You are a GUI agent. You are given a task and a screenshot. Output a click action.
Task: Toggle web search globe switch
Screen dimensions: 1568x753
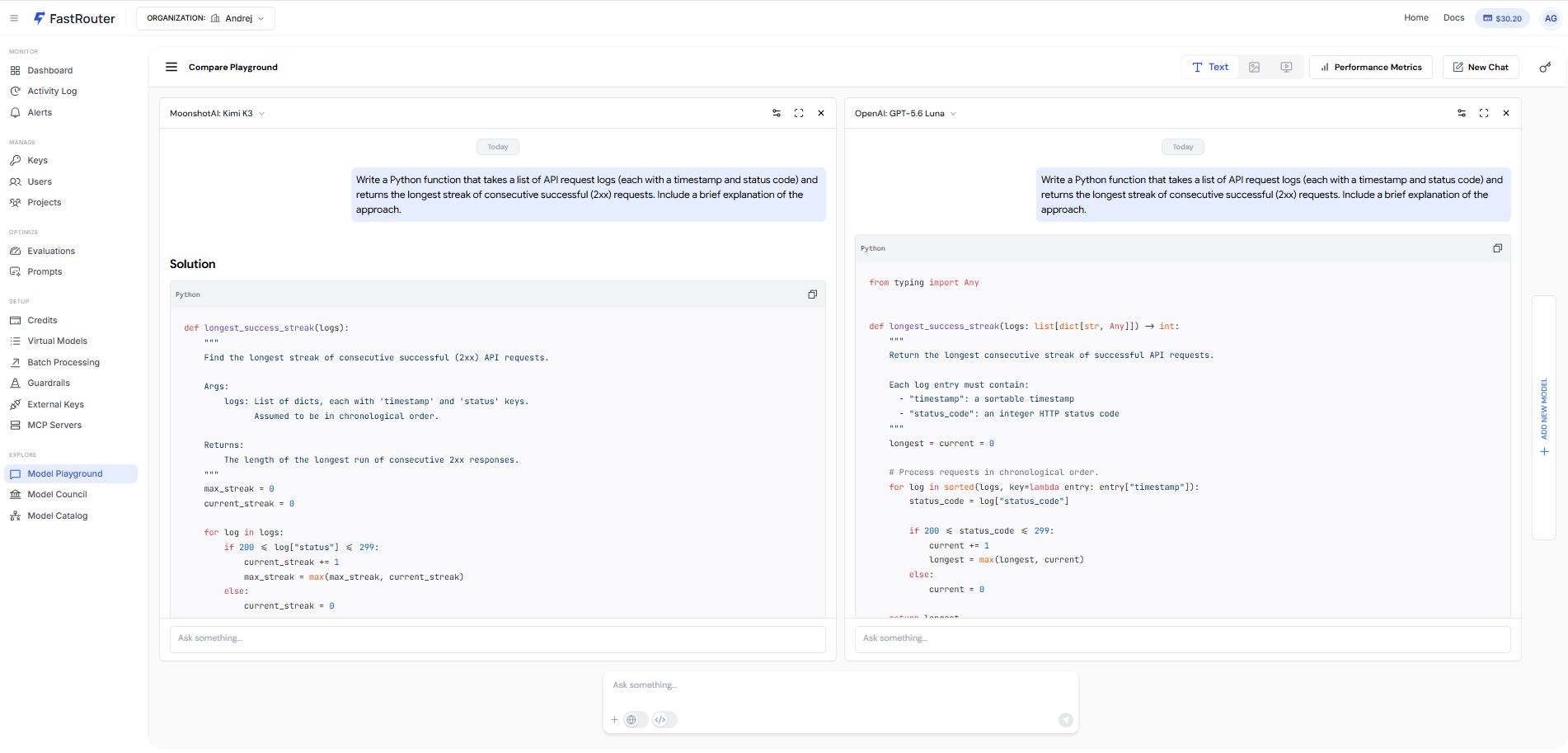[636, 720]
